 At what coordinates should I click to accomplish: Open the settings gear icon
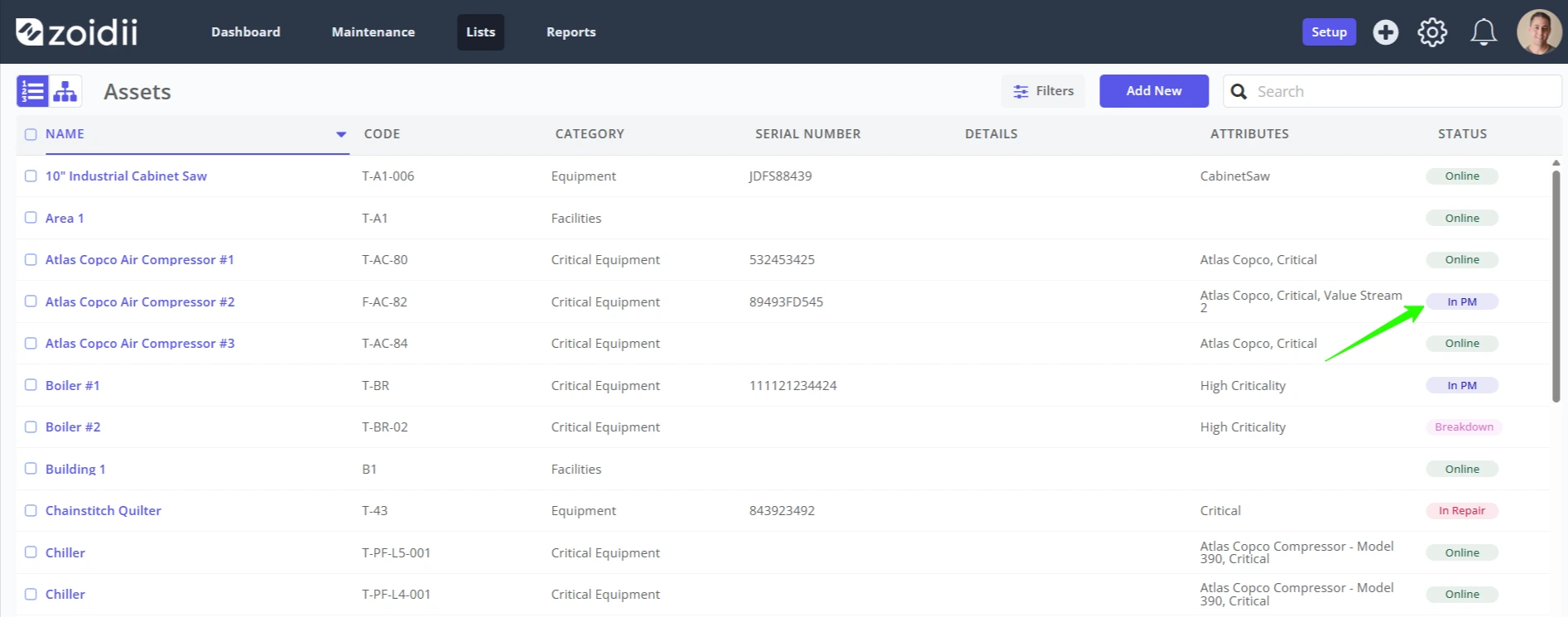(1432, 32)
